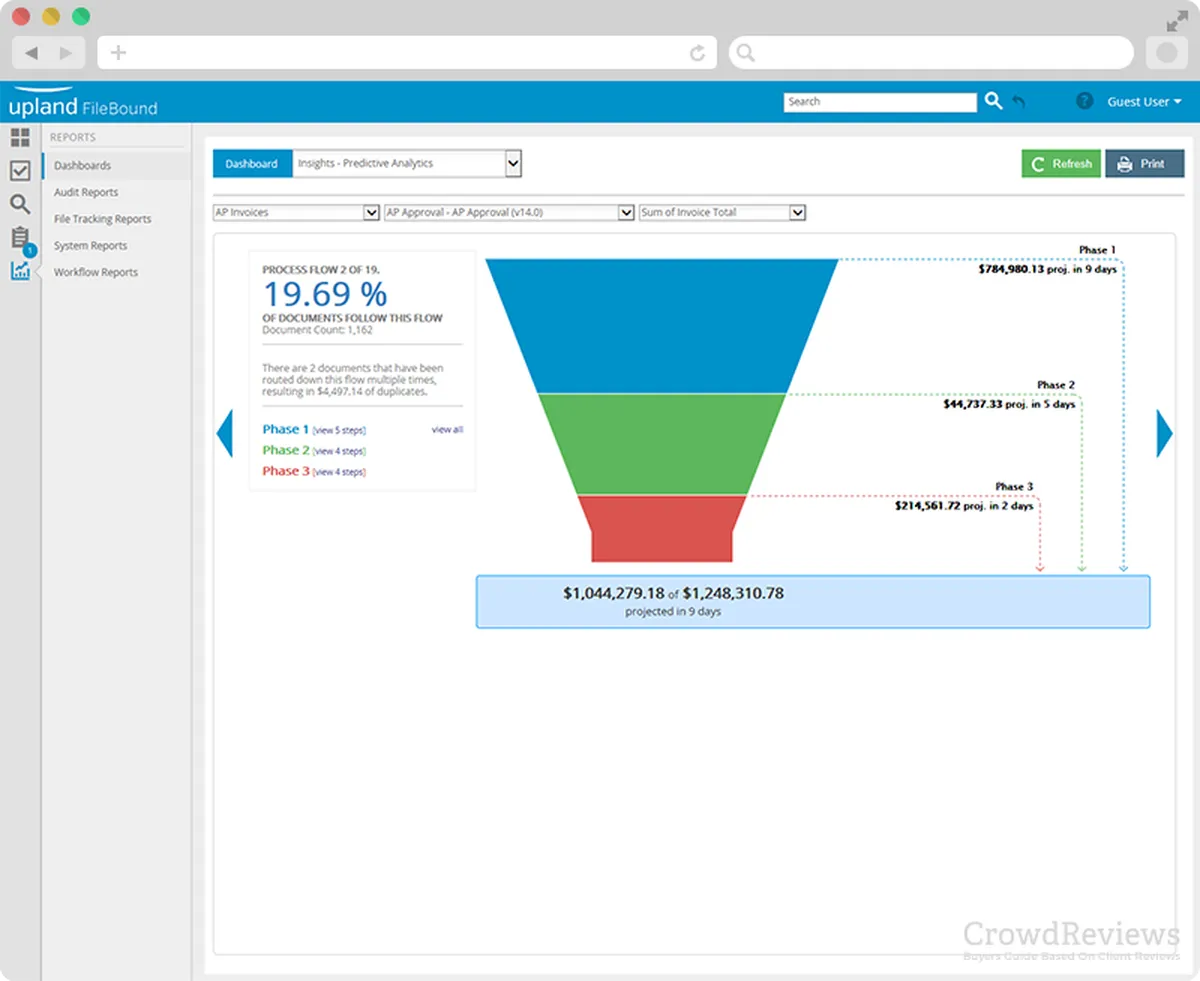Select the magnifier search icon in sidebar
The image size is (1200, 981).
(x=20, y=204)
